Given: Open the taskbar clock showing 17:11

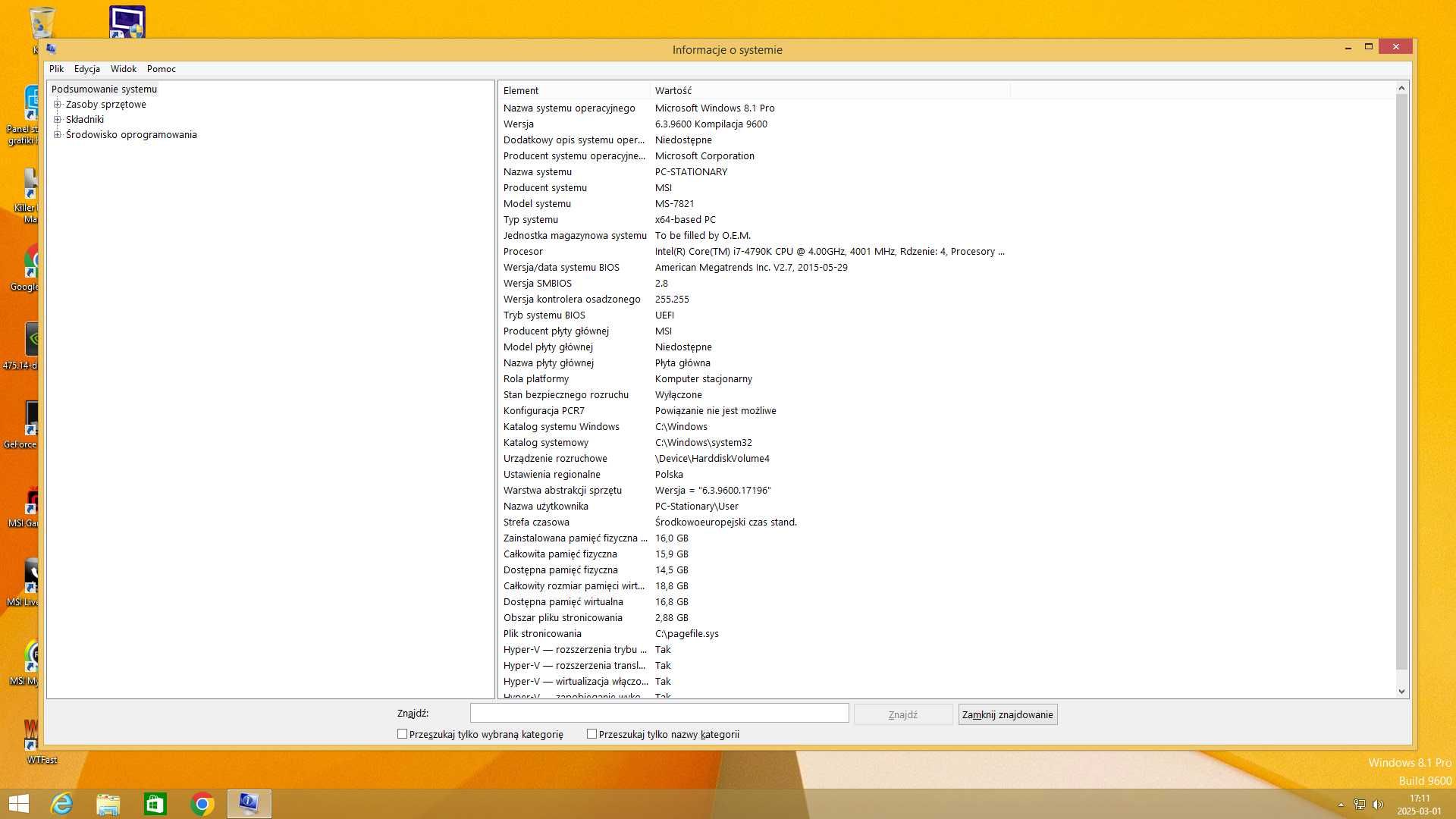Looking at the screenshot, I should 1419,805.
